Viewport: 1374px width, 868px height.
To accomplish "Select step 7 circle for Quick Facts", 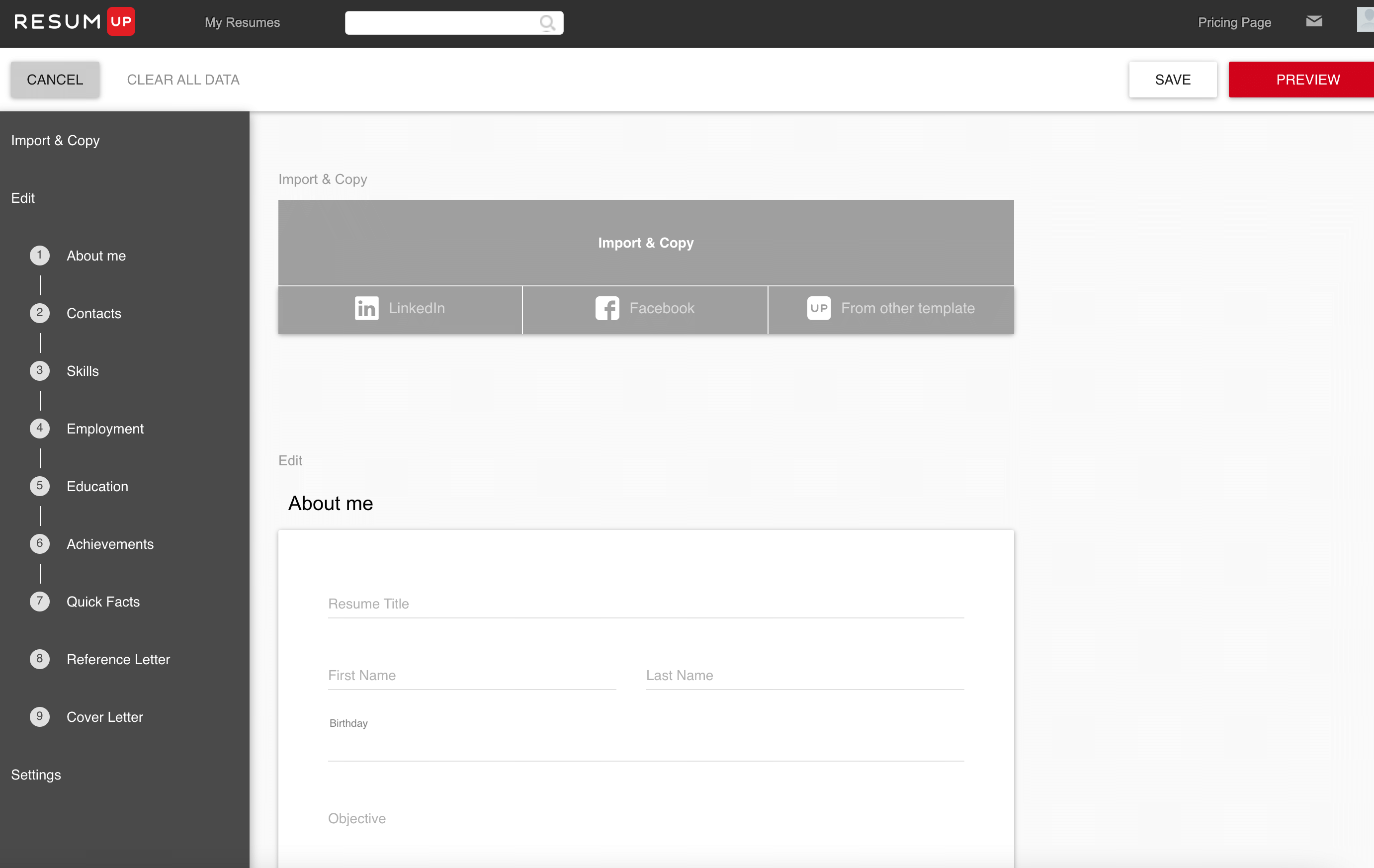I will (39, 601).
